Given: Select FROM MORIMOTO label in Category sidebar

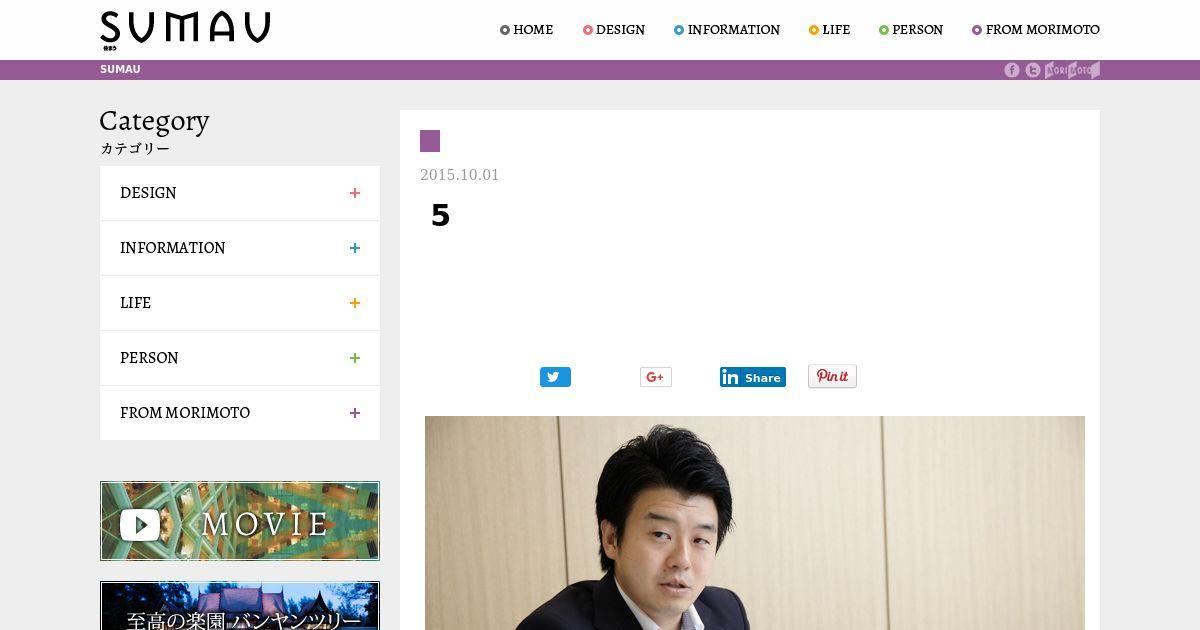Looking at the screenshot, I should point(185,413).
